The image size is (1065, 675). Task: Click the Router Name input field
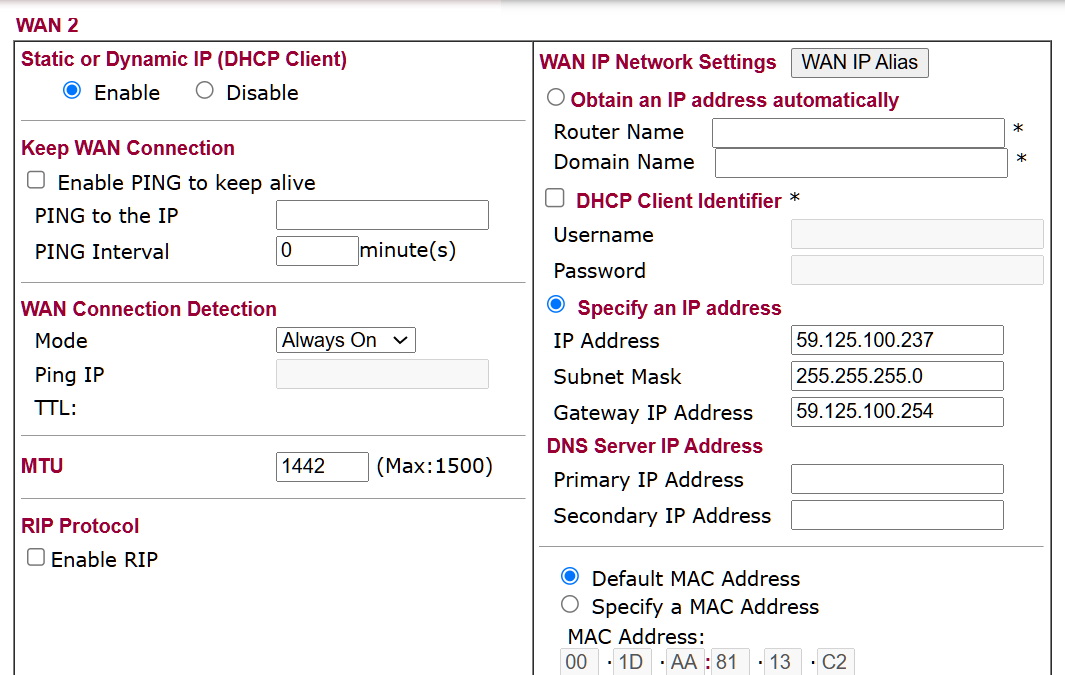[857, 132]
